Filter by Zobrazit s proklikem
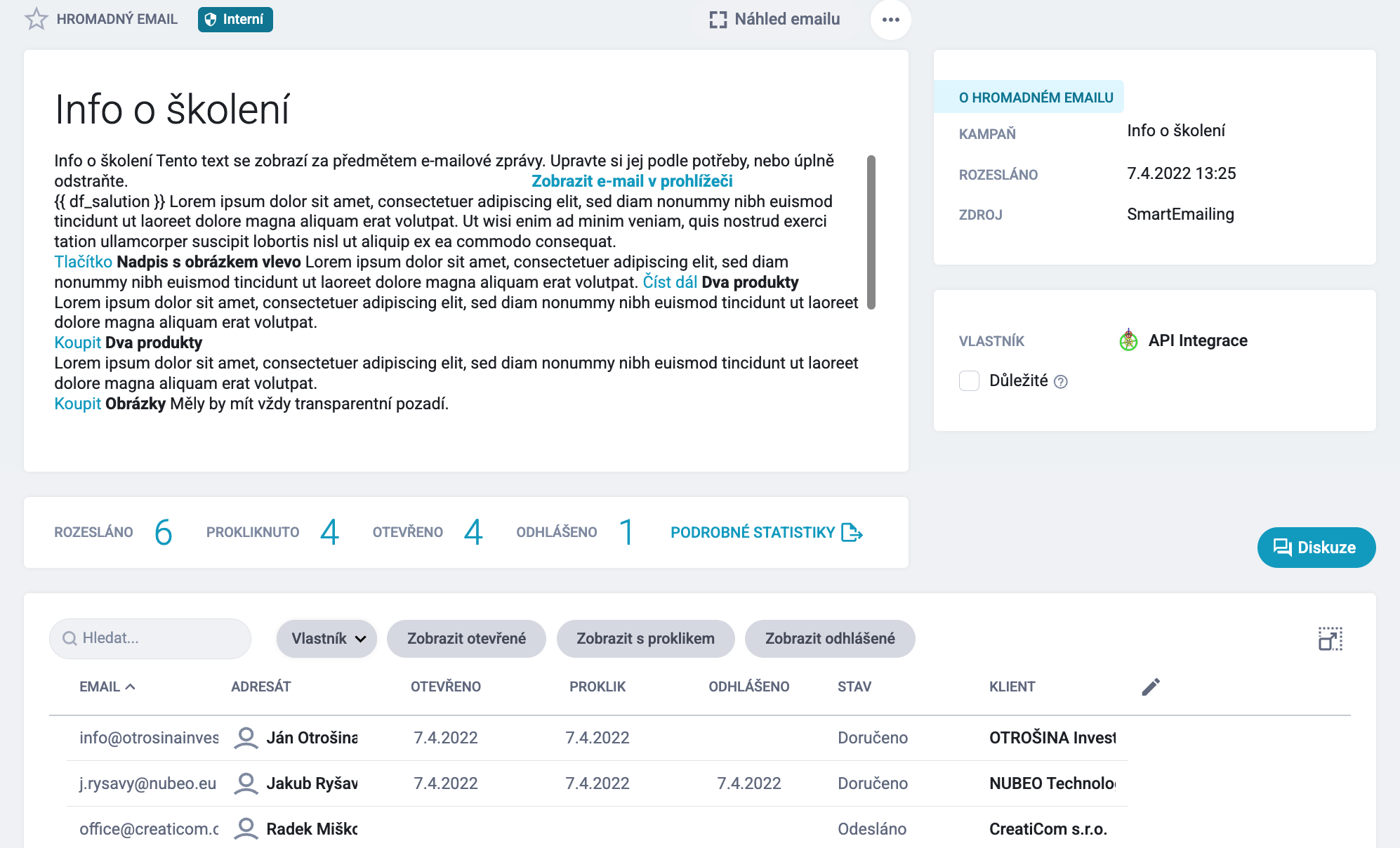The height and width of the screenshot is (848, 1400). tap(645, 639)
